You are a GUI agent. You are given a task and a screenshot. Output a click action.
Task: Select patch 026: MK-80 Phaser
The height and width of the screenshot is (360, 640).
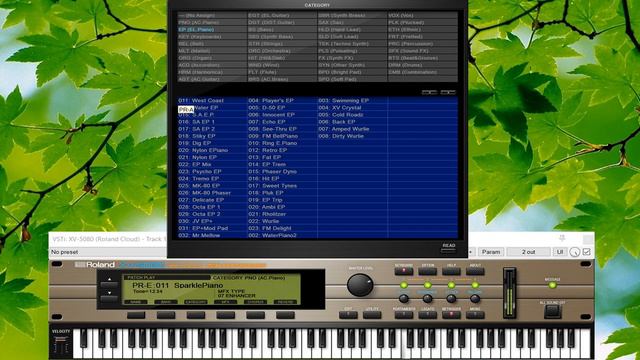click(x=212, y=193)
